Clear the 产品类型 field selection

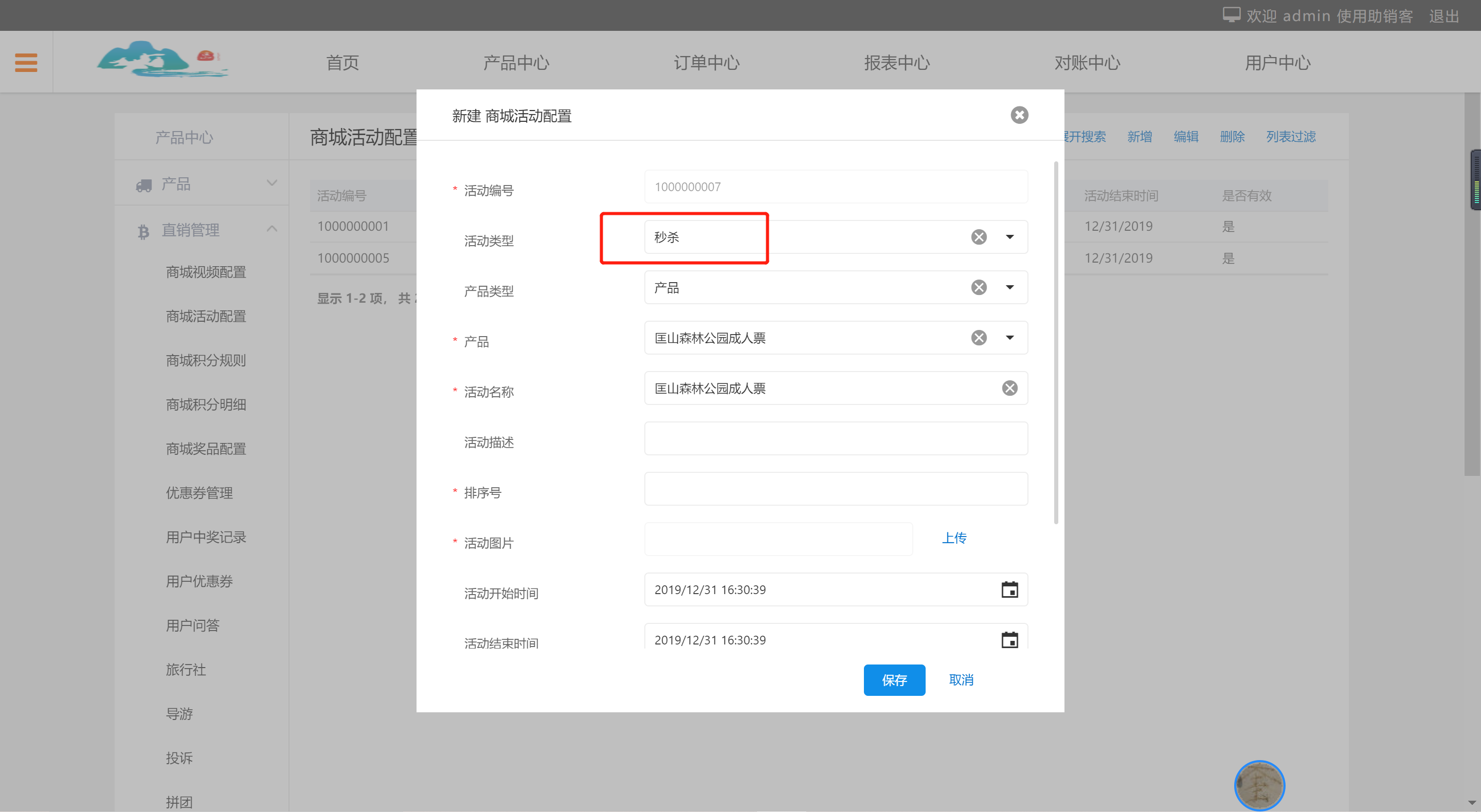(x=979, y=287)
